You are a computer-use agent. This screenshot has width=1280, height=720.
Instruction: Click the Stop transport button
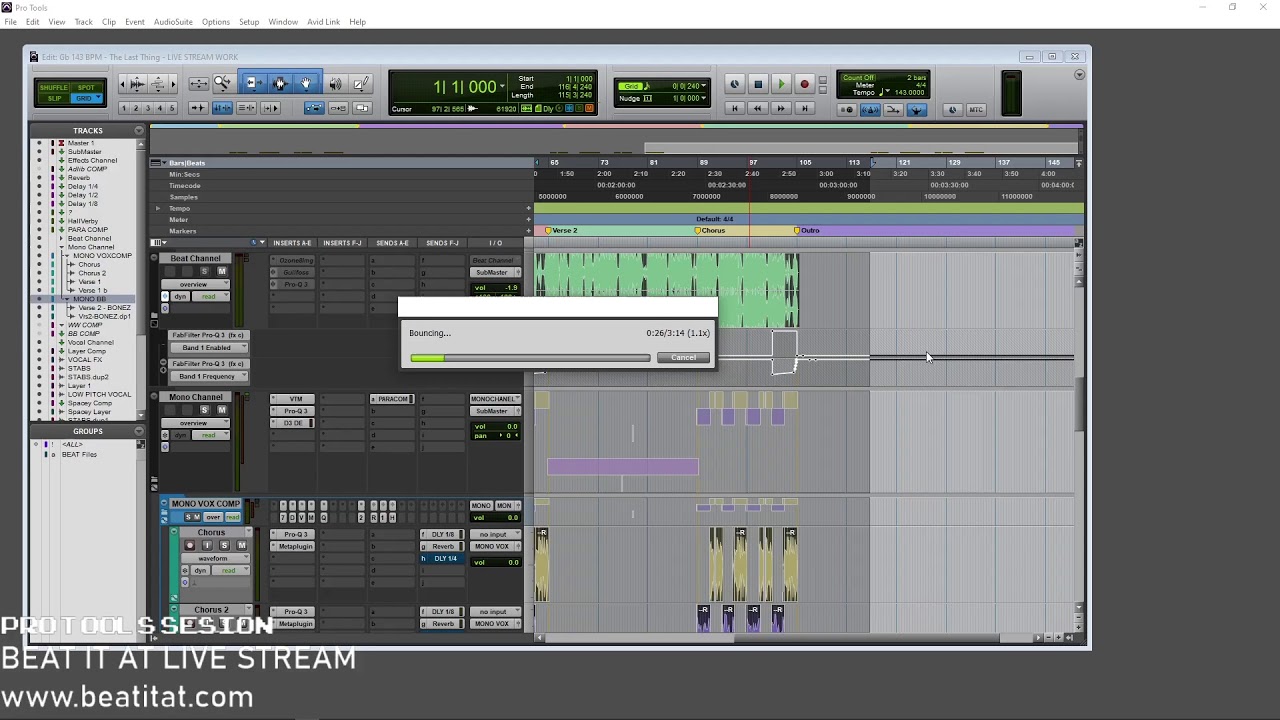pos(758,84)
